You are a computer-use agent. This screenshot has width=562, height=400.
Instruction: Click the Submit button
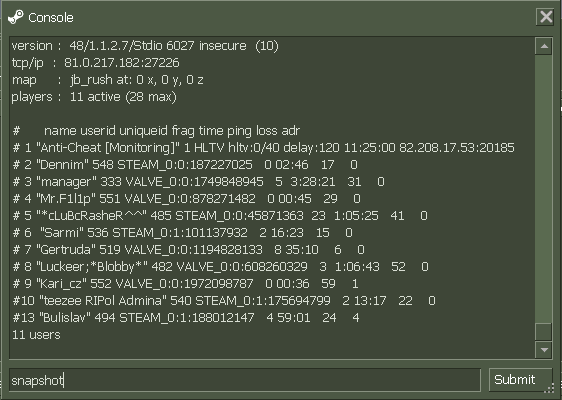point(520,380)
